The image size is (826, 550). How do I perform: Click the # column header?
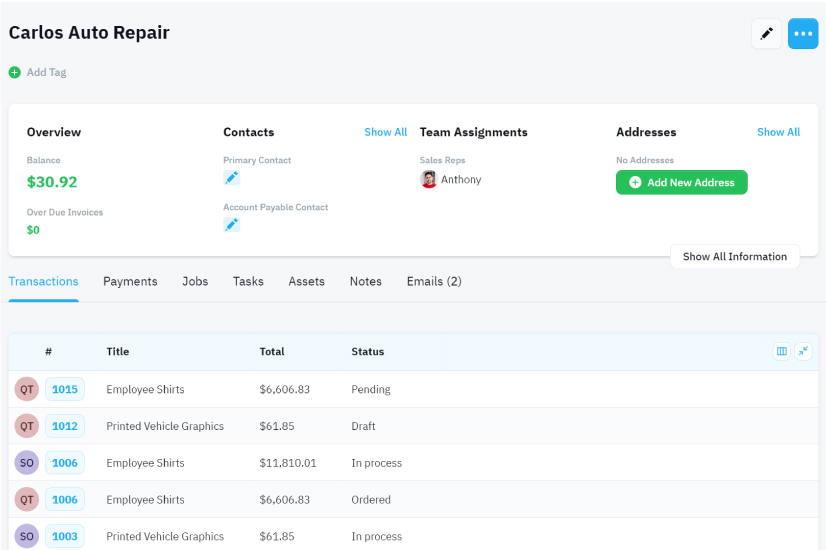pos(48,351)
